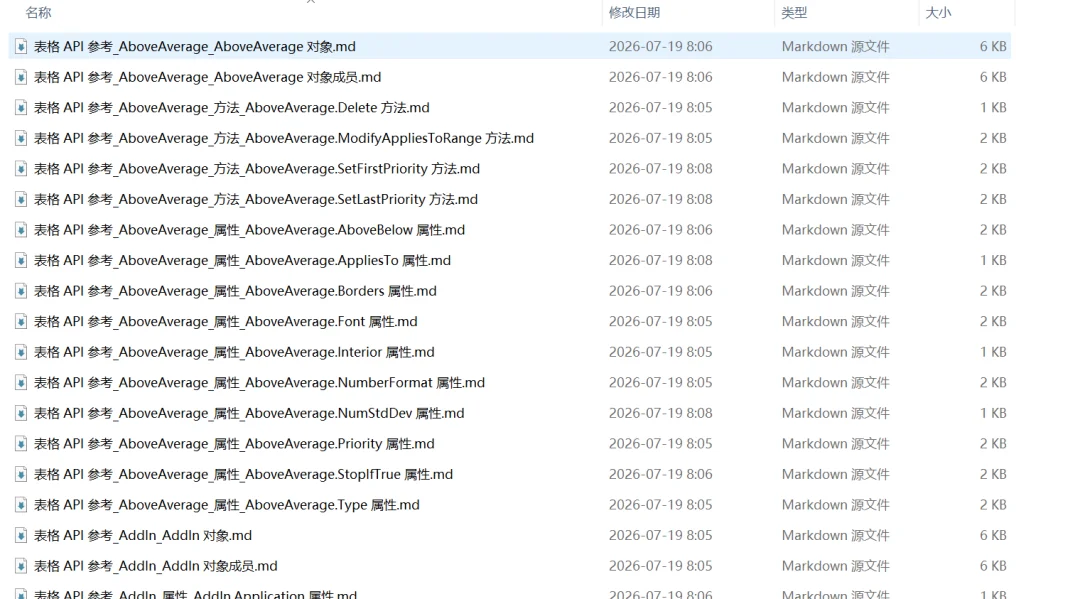Viewport: 1080px width, 599px height.
Task: Click file icon for AddIn_AddIn 对象成员.md
Action: click(x=21, y=566)
